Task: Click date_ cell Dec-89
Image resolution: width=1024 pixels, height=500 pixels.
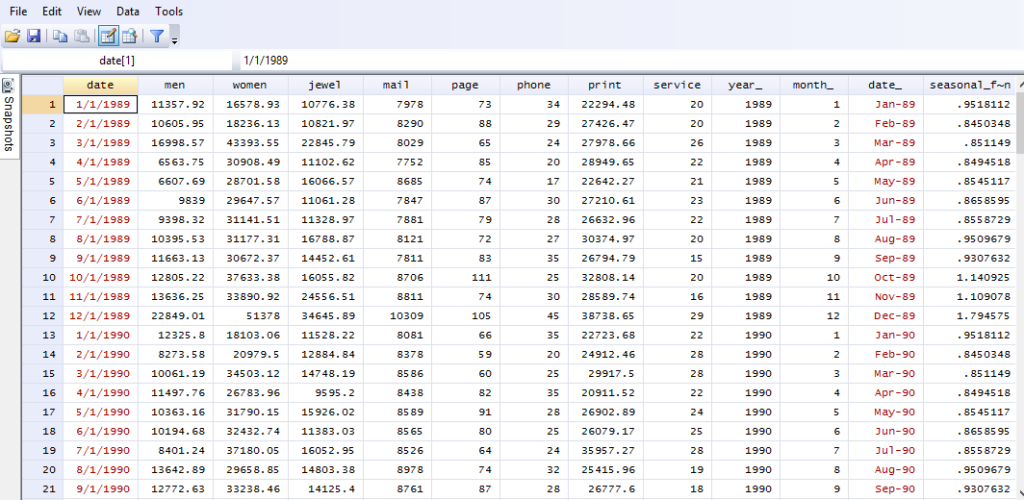Action: (x=886, y=316)
